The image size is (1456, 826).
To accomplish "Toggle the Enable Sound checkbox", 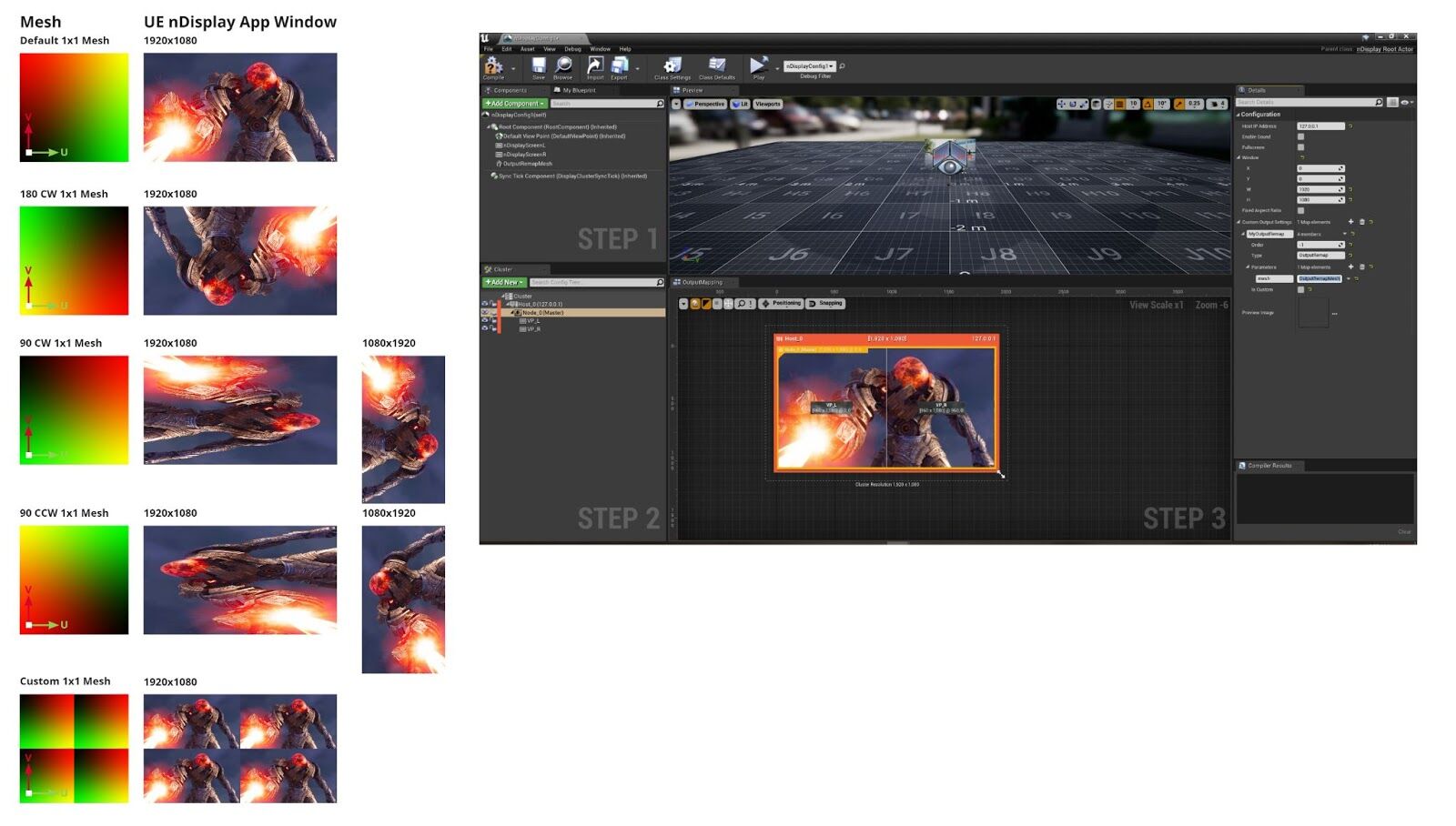I will pos(1300,136).
